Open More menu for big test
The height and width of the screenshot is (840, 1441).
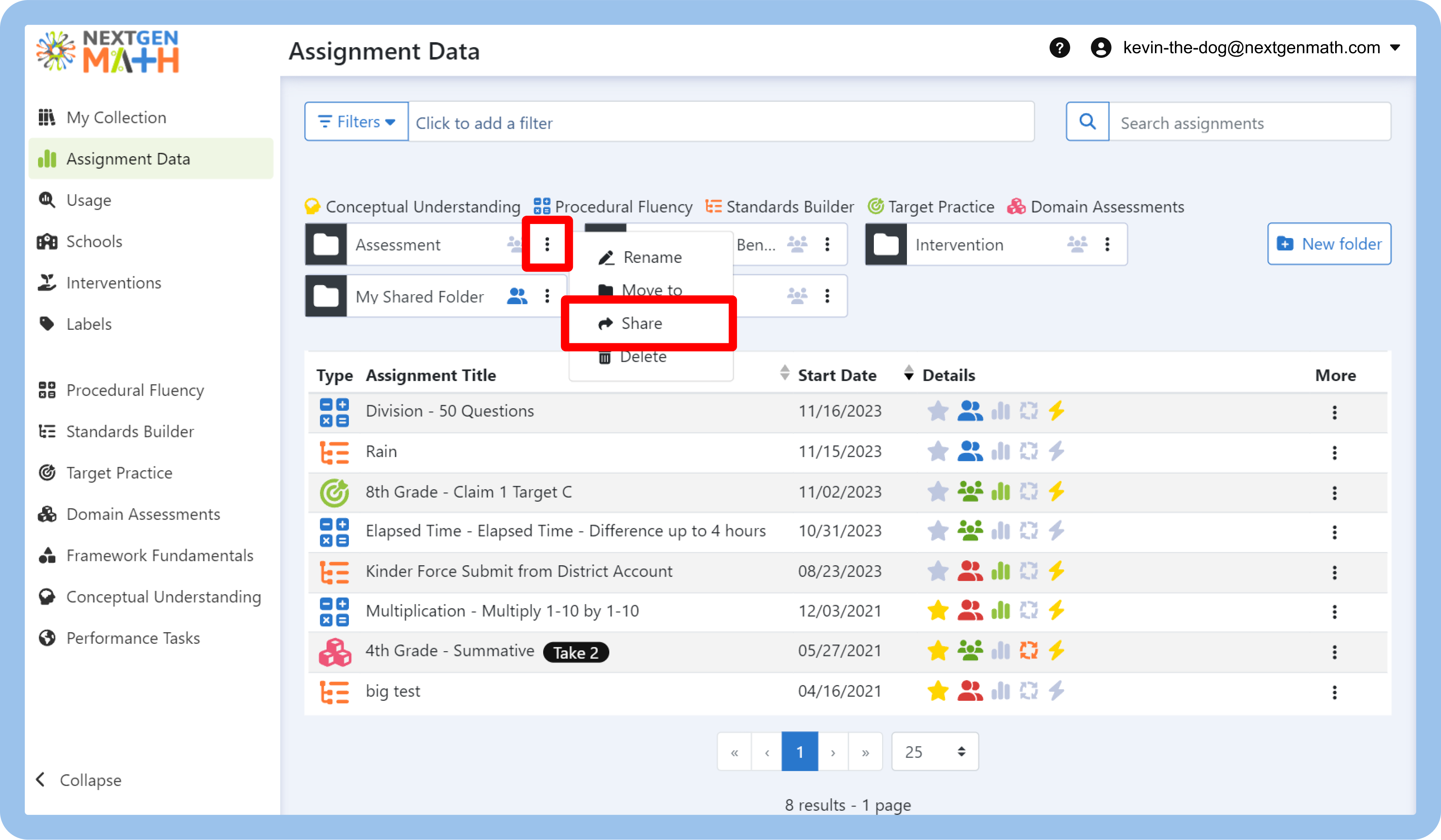pos(1335,692)
